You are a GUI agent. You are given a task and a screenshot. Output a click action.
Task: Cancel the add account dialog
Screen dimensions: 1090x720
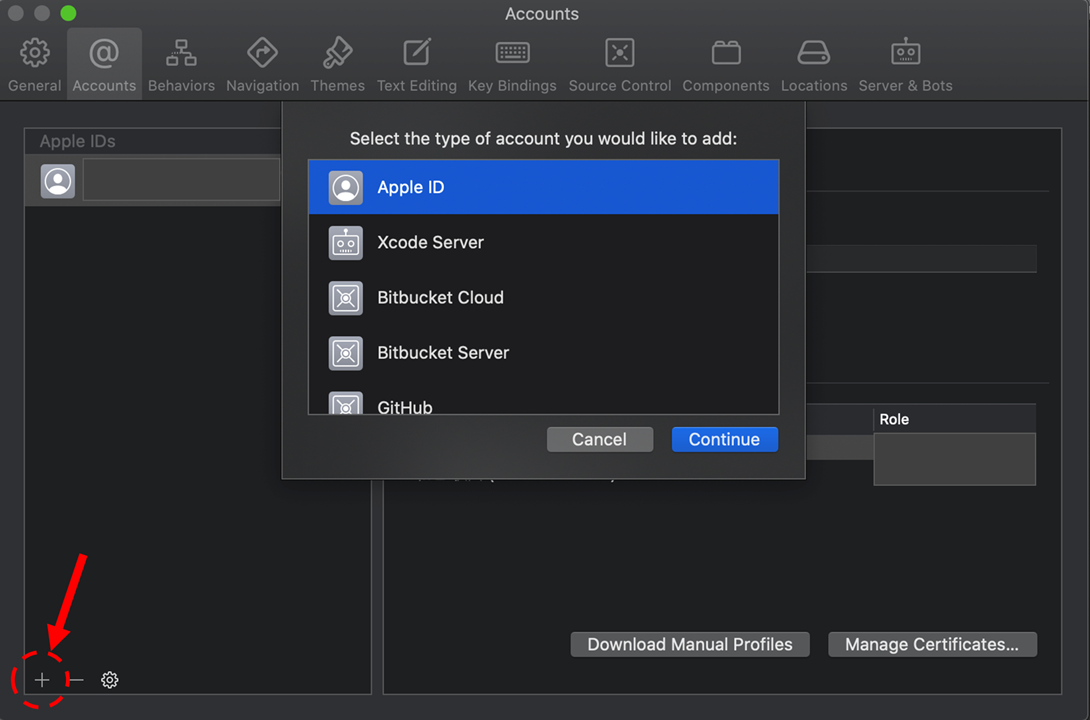(599, 439)
